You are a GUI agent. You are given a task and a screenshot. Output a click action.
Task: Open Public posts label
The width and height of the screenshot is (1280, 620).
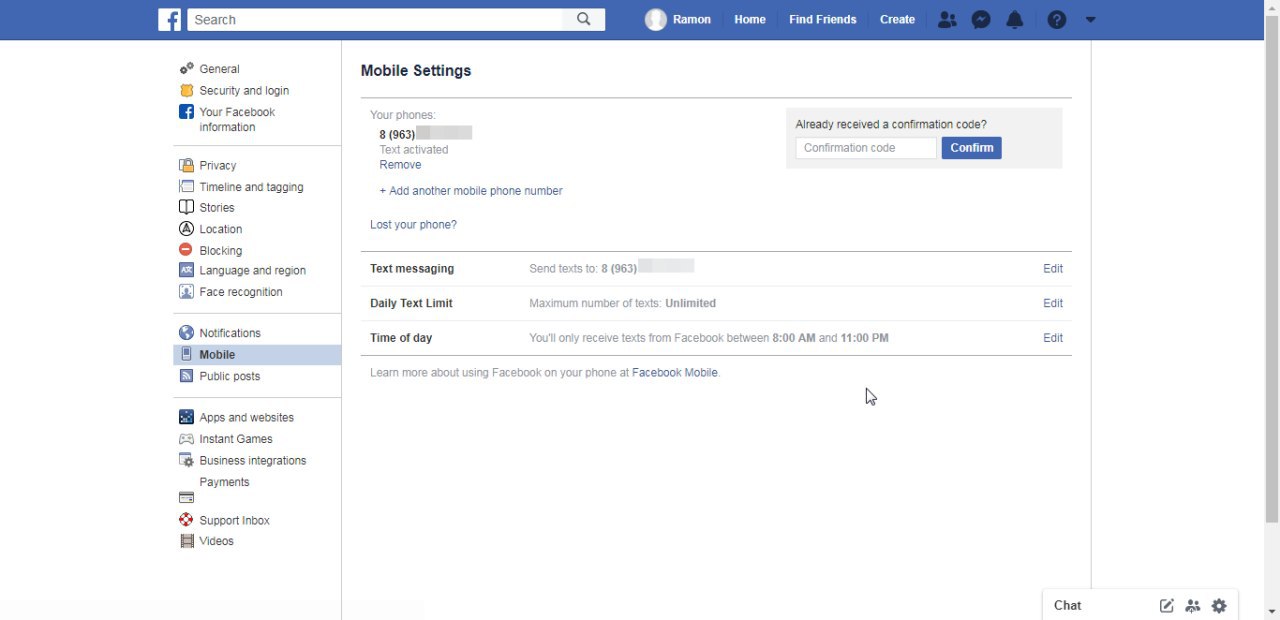click(x=230, y=376)
